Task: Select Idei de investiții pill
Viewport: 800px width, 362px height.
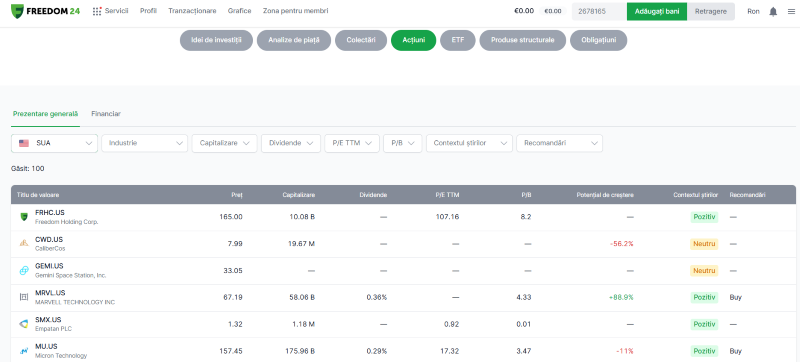Action: (216, 40)
